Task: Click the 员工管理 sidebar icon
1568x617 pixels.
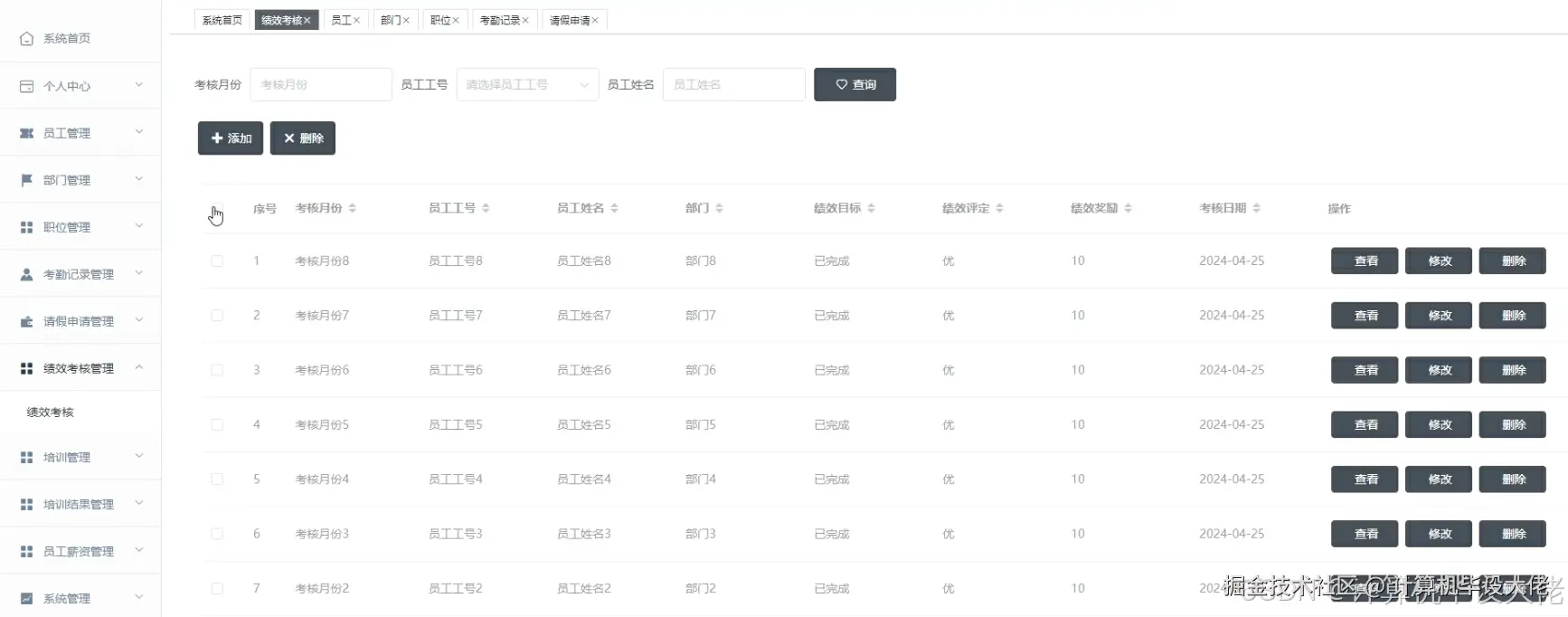Action: coord(26,133)
